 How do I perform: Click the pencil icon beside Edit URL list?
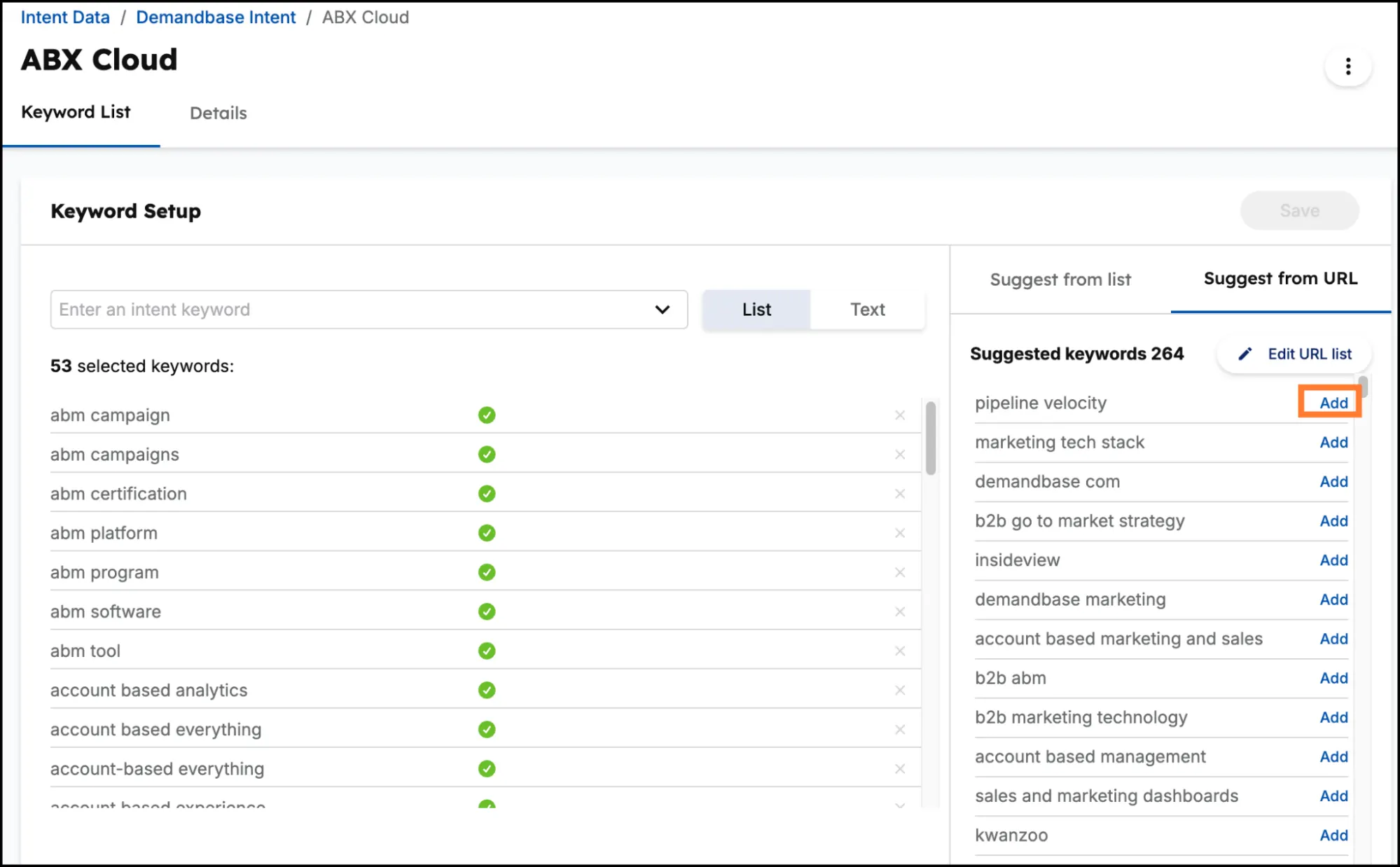(x=1245, y=354)
